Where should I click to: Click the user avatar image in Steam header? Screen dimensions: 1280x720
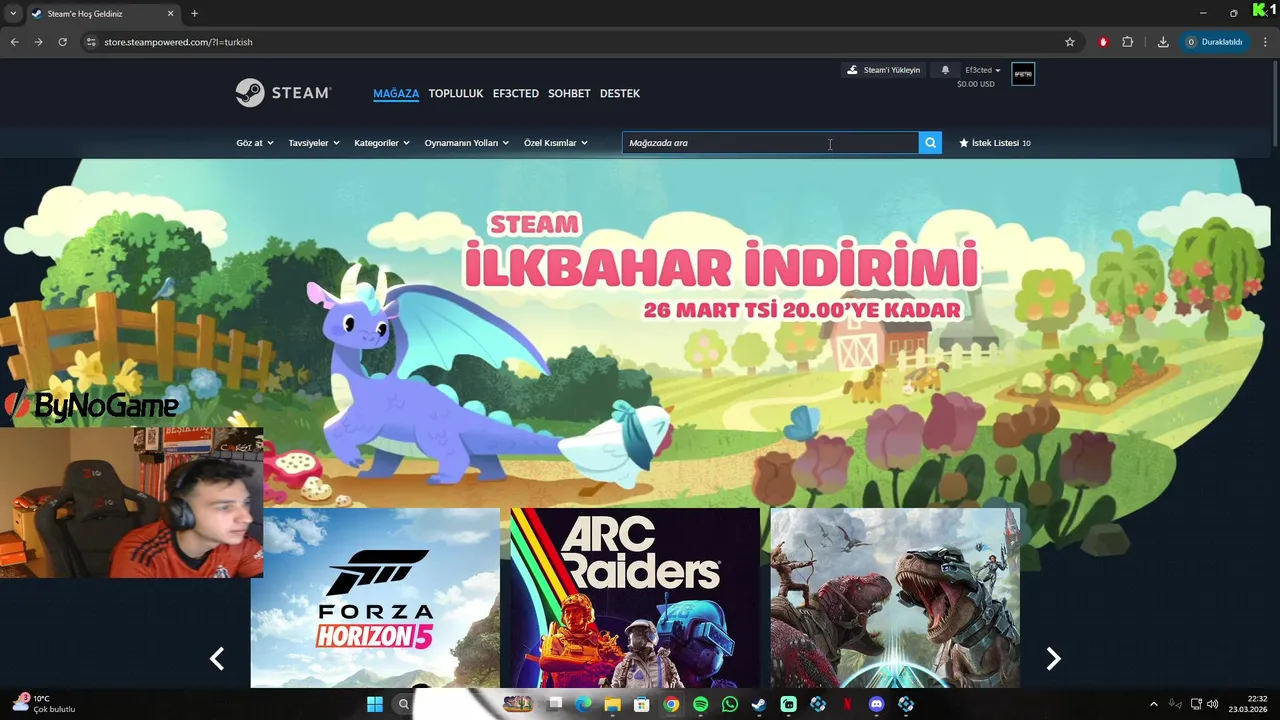[1023, 74]
